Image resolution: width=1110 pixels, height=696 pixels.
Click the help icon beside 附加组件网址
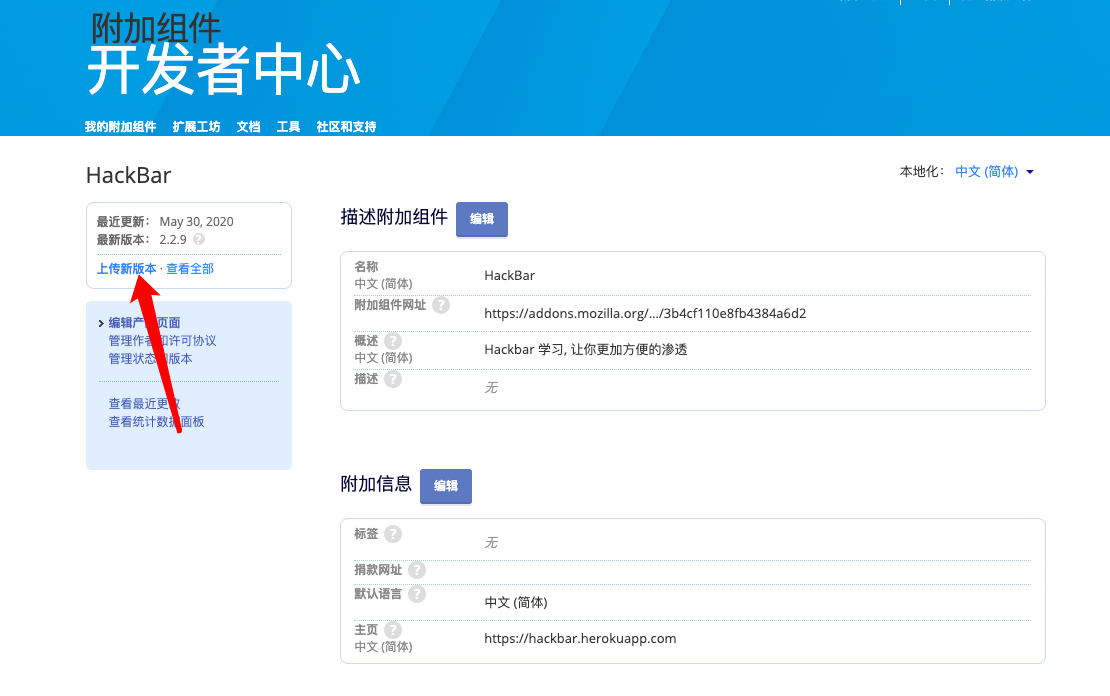[441, 305]
